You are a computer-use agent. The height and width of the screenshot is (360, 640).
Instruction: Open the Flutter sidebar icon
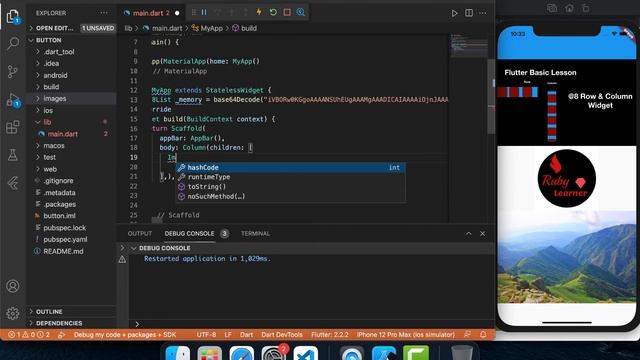(13, 183)
